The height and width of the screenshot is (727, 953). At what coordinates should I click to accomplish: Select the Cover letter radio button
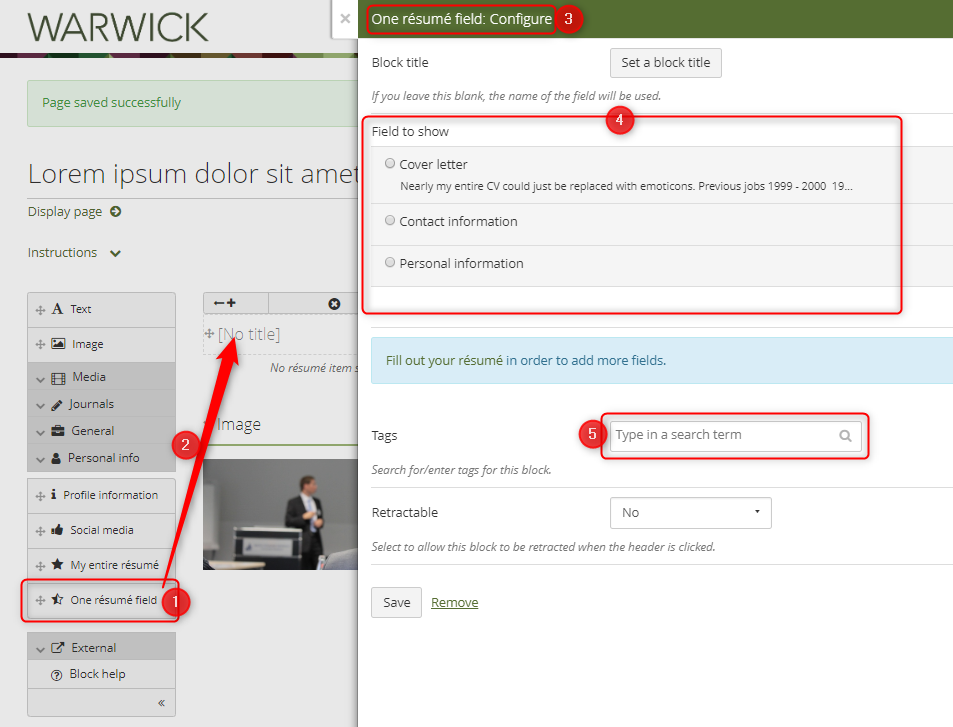(x=390, y=164)
